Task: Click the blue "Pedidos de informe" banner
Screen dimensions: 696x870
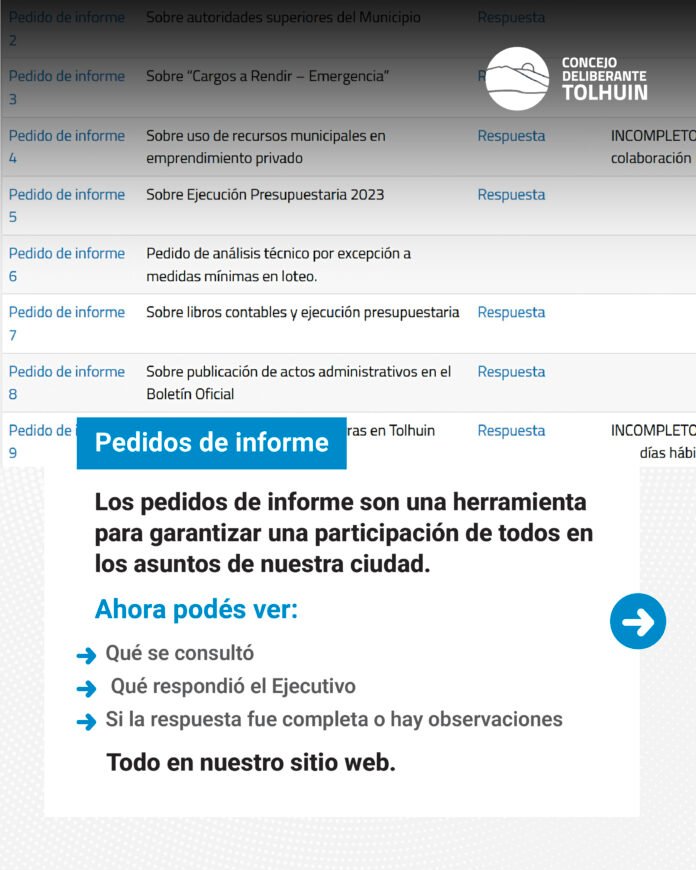Action: pos(211,443)
